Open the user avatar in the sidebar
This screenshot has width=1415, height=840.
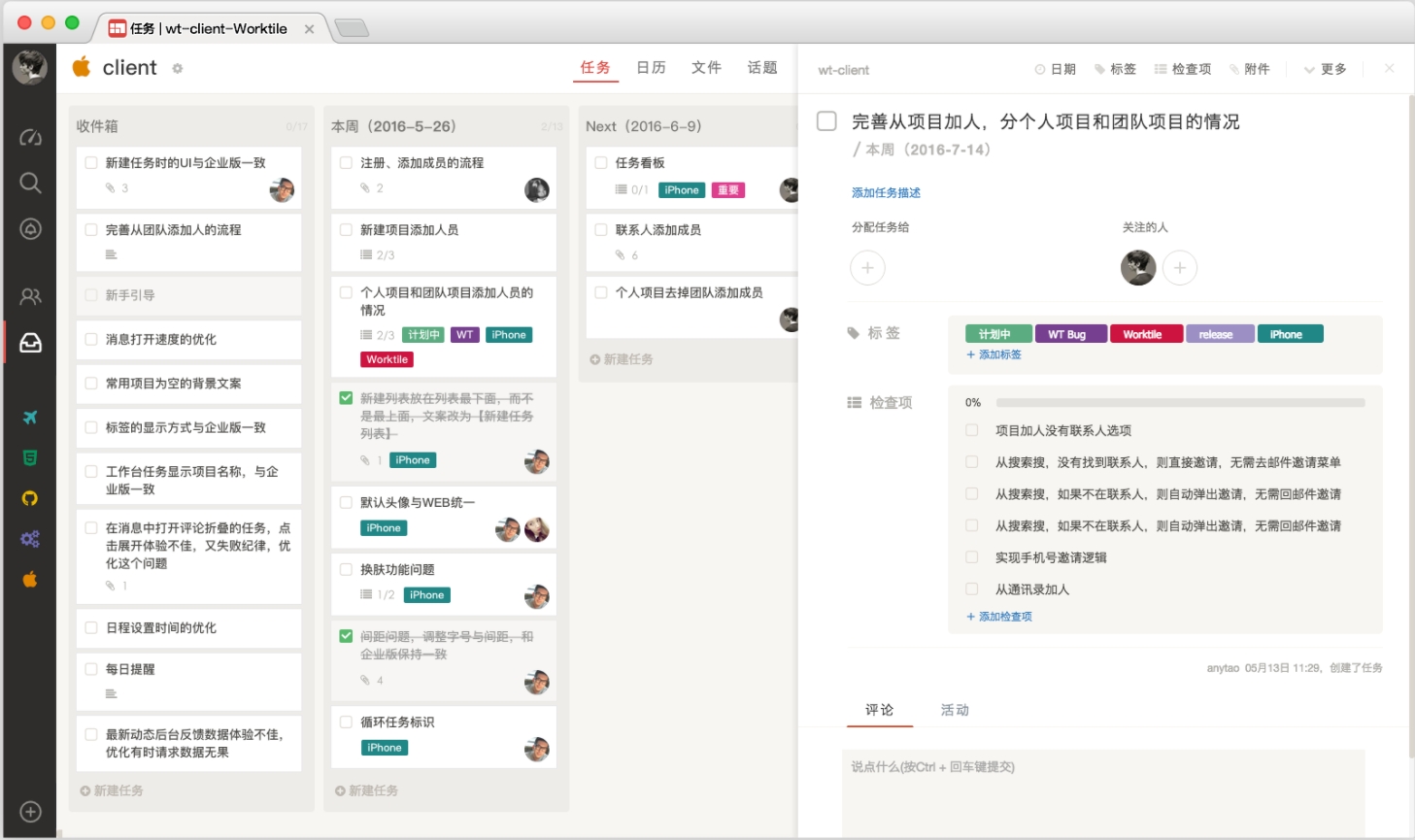(29, 67)
